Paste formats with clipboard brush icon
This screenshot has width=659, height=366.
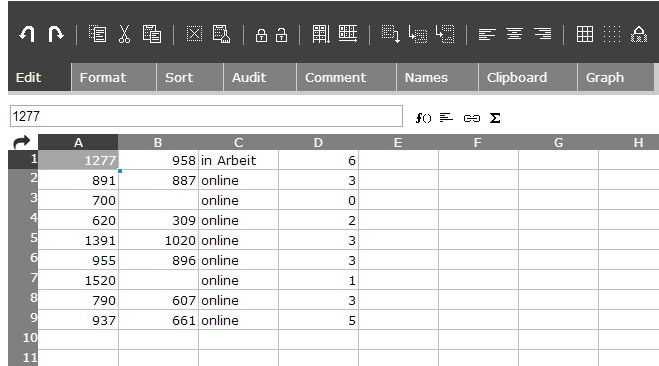(221, 34)
